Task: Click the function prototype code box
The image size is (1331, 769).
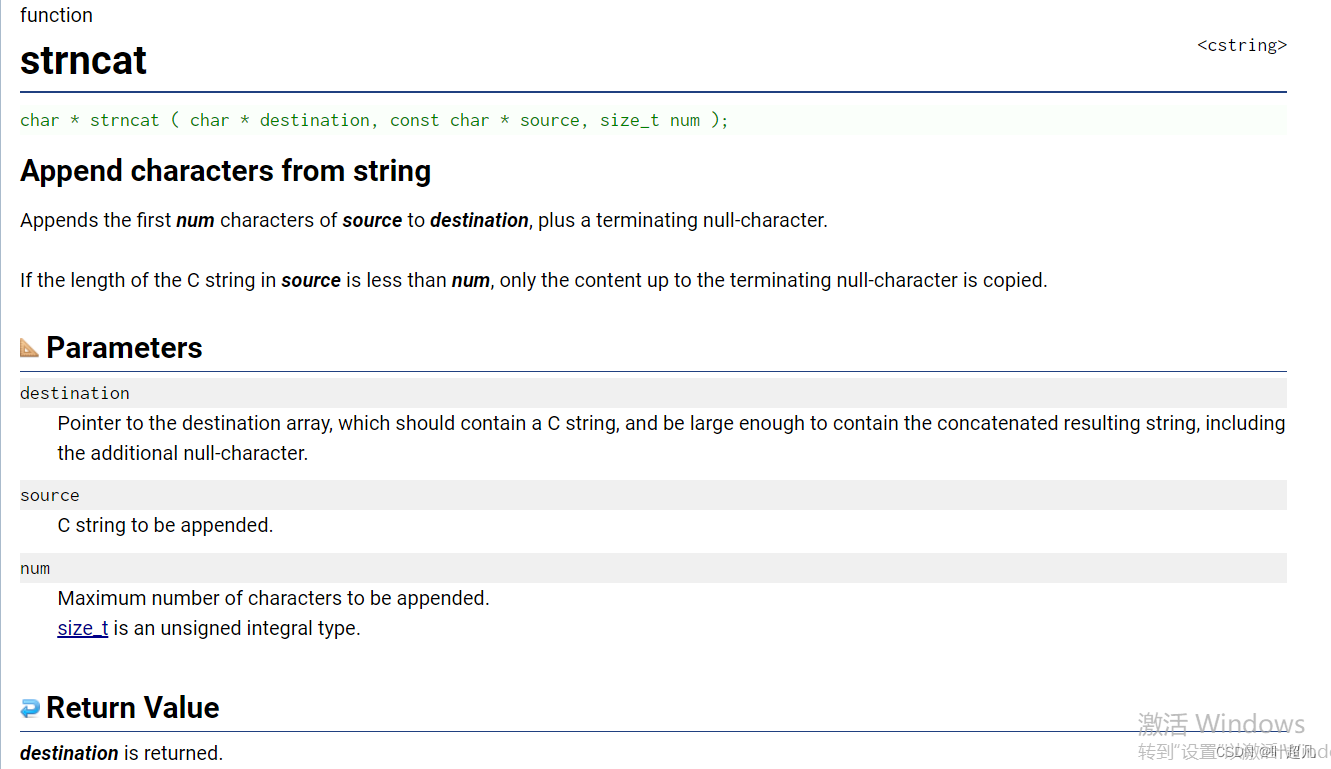Action: pyautogui.click(x=653, y=120)
